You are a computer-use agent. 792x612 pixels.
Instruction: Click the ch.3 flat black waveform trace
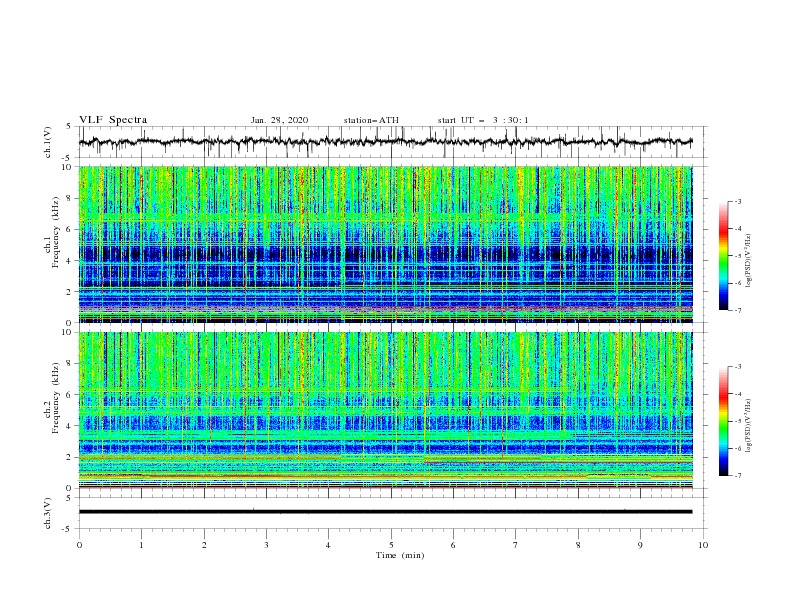tap(385, 512)
